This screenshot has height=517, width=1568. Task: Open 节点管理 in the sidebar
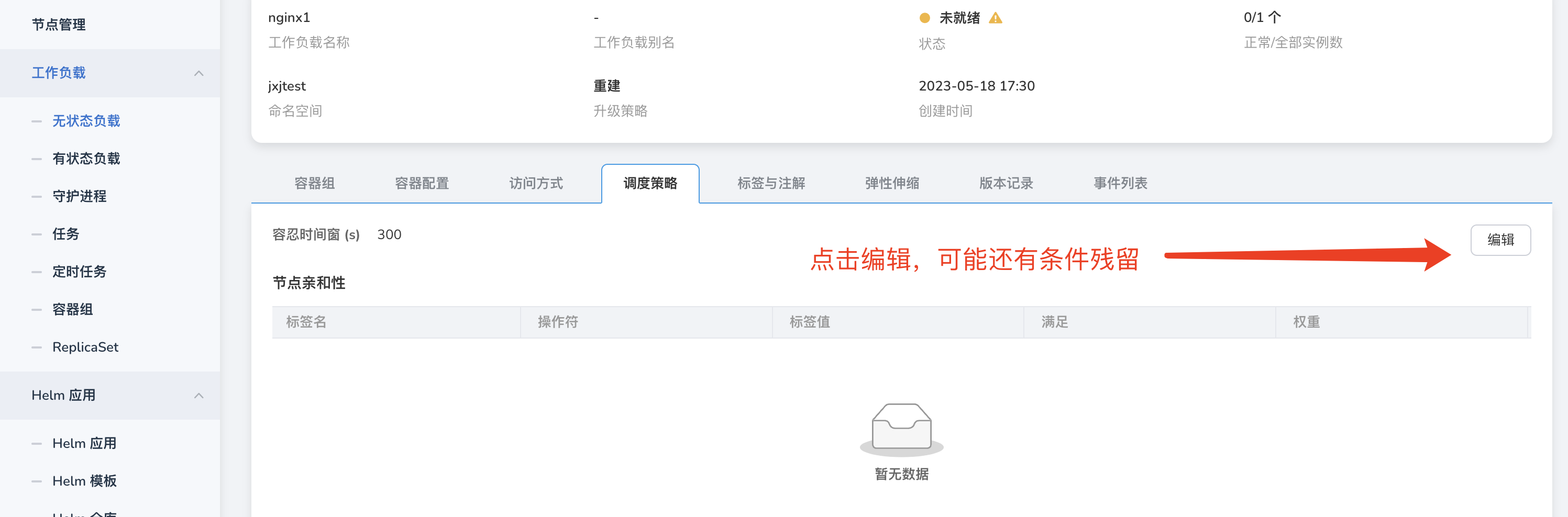59,24
